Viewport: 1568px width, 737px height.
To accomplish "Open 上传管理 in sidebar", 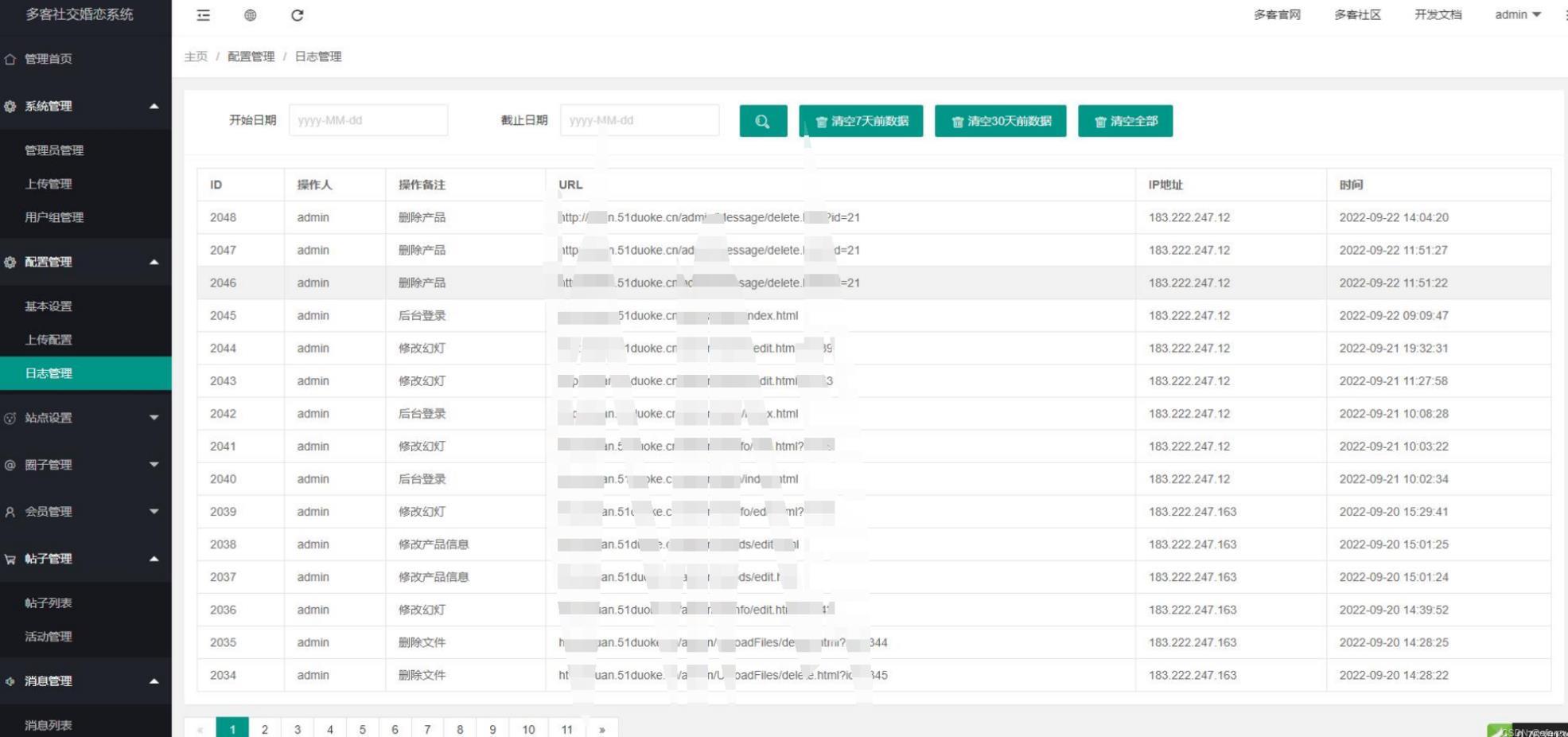I will [49, 184].
